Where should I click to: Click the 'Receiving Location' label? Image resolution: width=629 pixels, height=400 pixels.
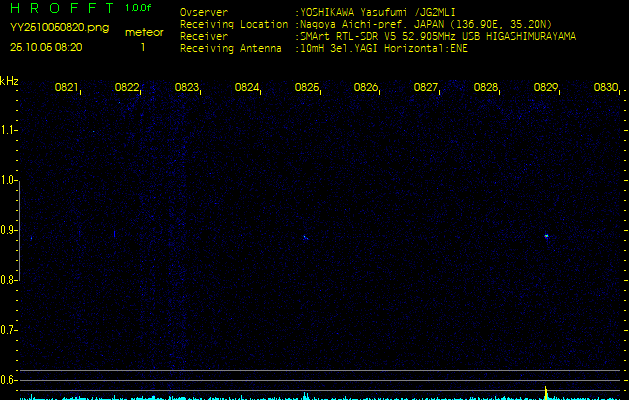pos(234,24)
